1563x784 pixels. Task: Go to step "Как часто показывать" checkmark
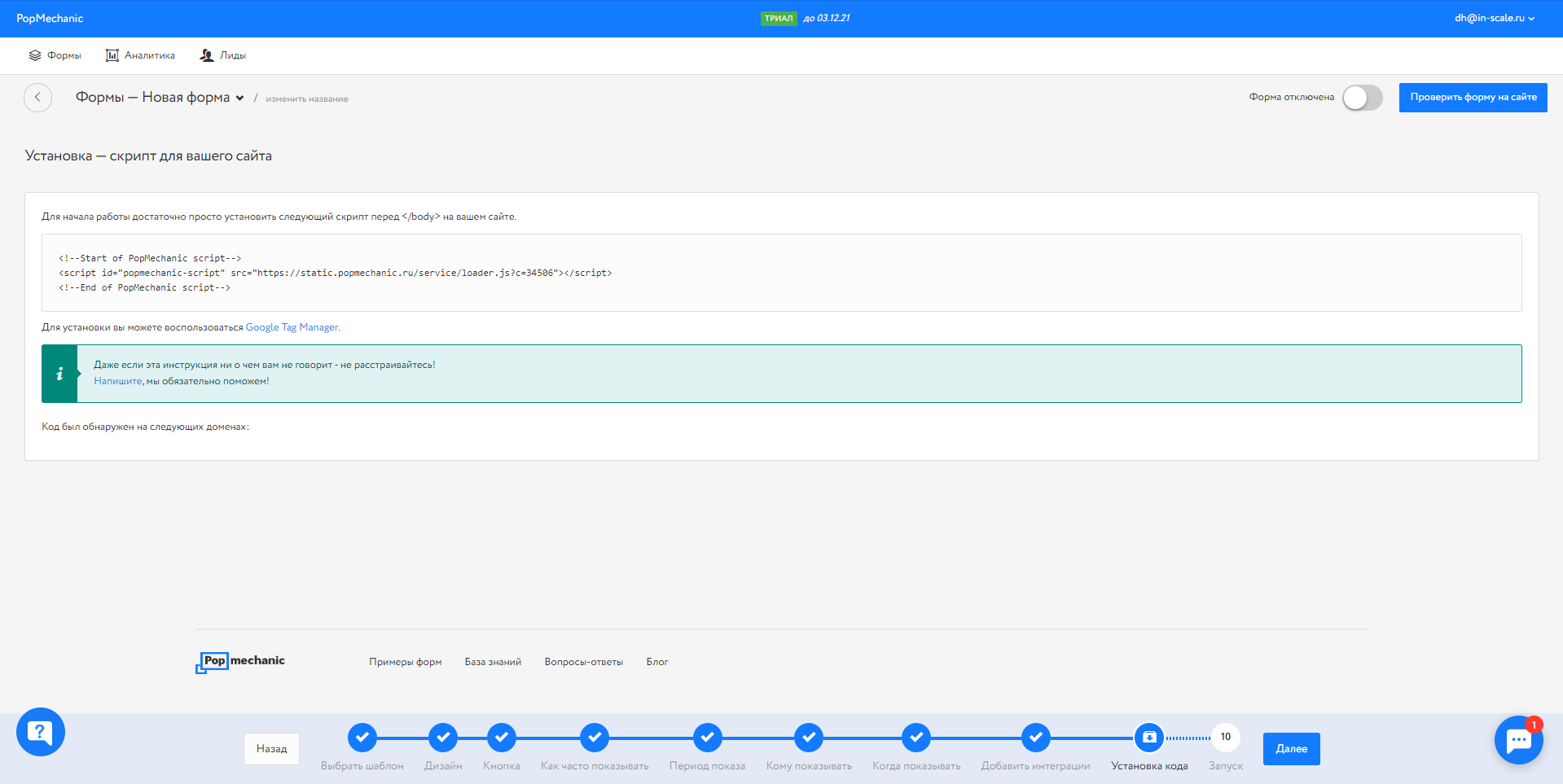point(595,738)
